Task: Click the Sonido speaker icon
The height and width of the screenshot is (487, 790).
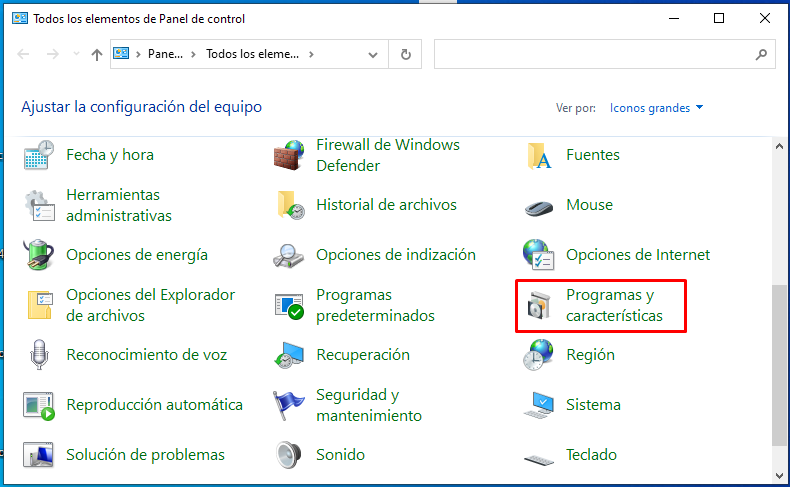Action: [x=289, y=455]
